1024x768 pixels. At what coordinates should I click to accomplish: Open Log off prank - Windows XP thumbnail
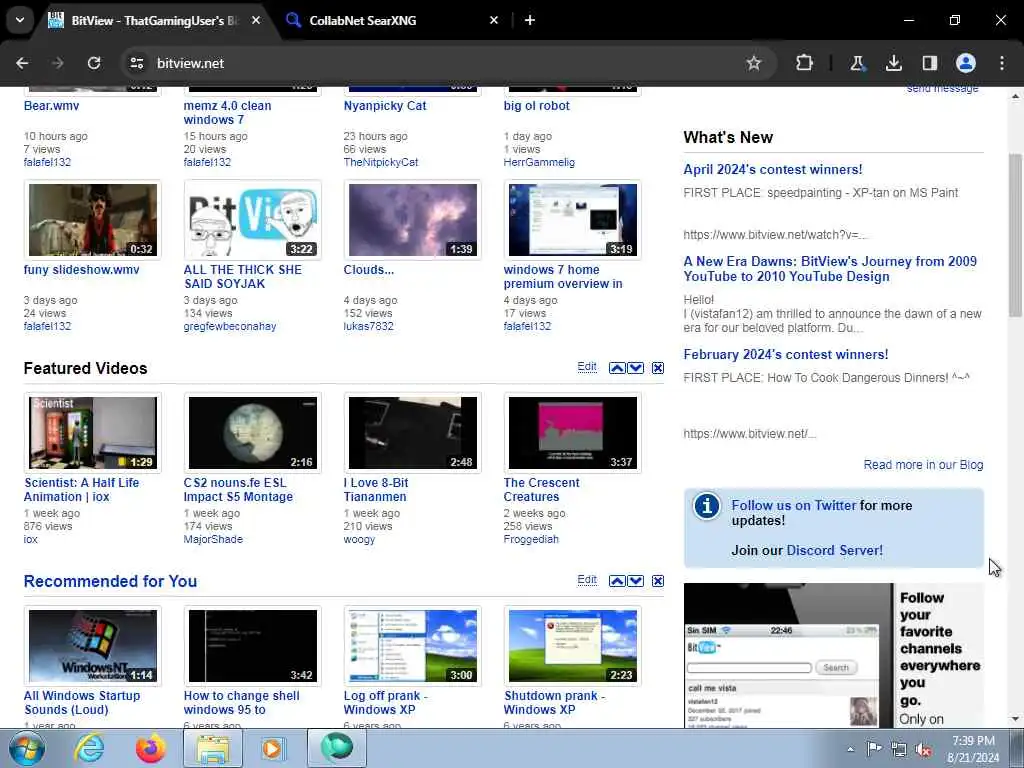(413, 646)
